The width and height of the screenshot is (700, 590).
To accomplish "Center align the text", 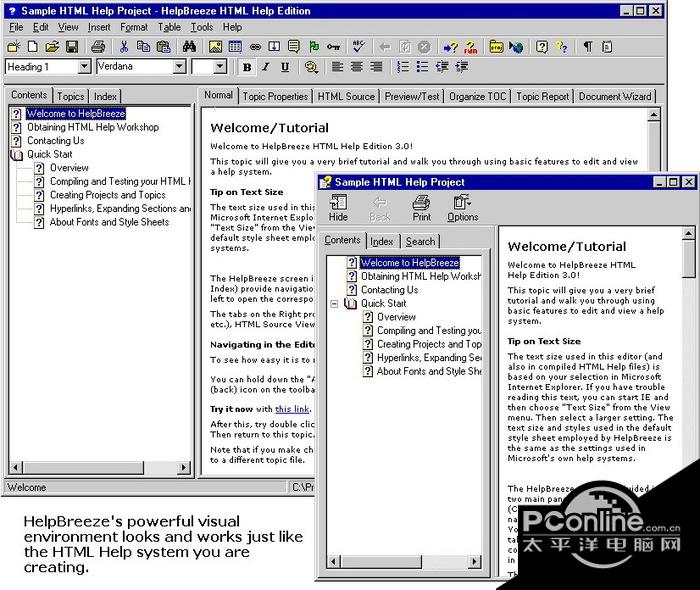I will [x=357, y=67].
